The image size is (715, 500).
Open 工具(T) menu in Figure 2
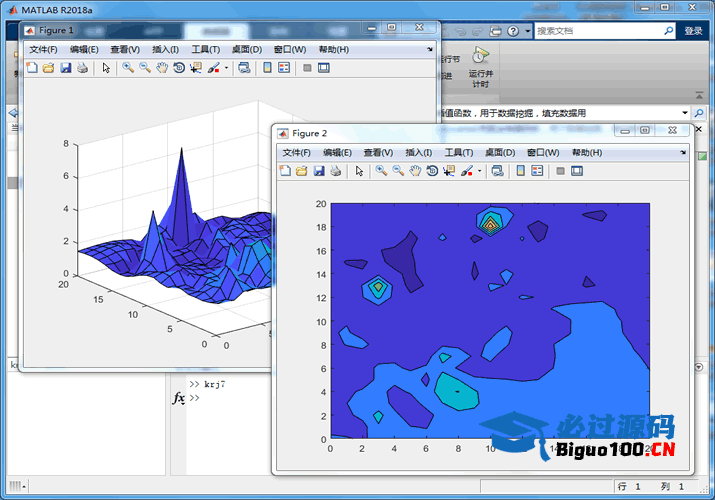point(459,153)
